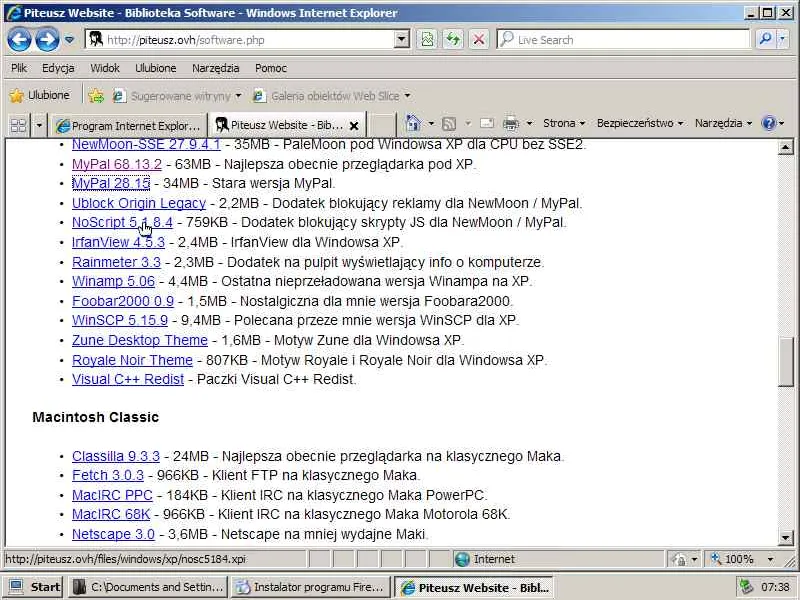Open the Narzędzia menu in menu bar
This screenshot has width=800, height=600.
pyautogui.click(x=215, y=68)
